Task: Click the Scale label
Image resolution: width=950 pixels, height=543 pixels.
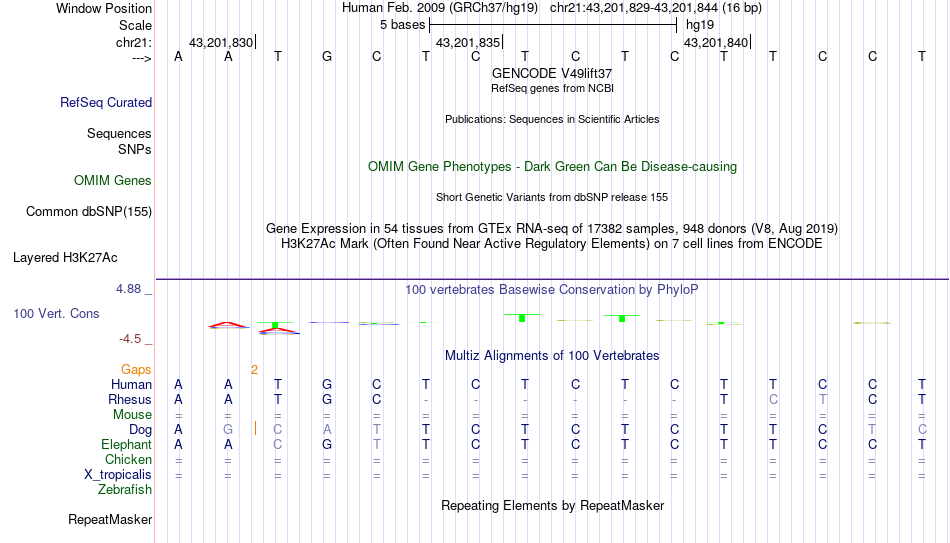Action: coord(135,25)
